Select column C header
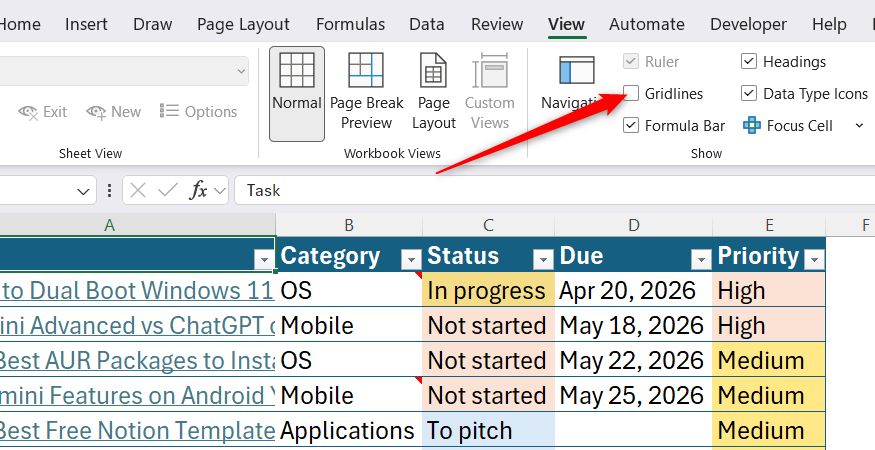Screen dimensions: 875x450 point(488,225)
